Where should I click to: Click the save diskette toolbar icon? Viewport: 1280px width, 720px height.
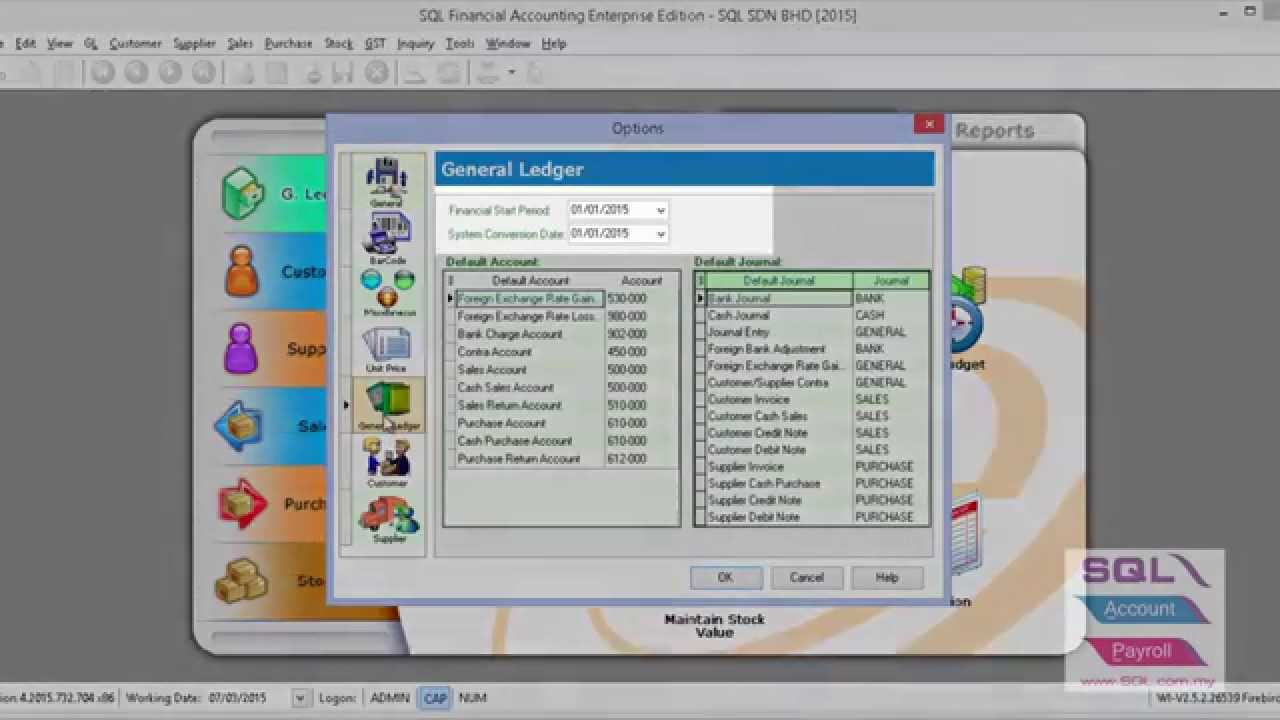(343, 72)
